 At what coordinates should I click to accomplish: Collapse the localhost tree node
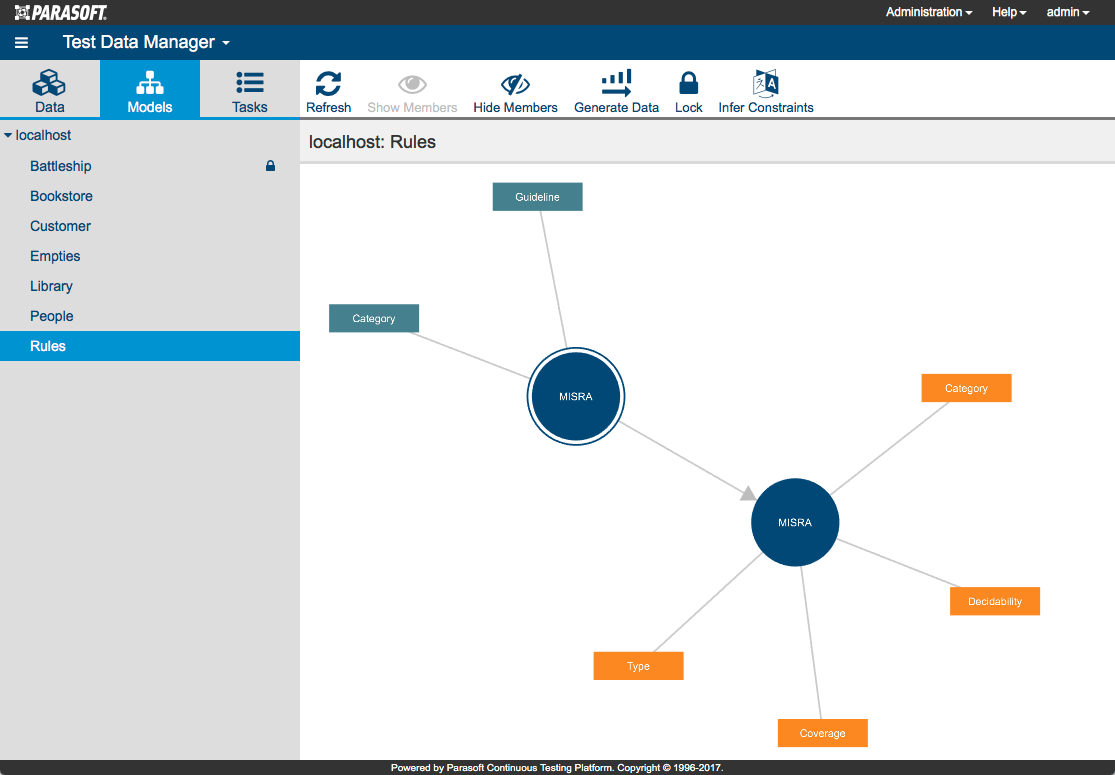pyautogui.click(x=8, y=135)
